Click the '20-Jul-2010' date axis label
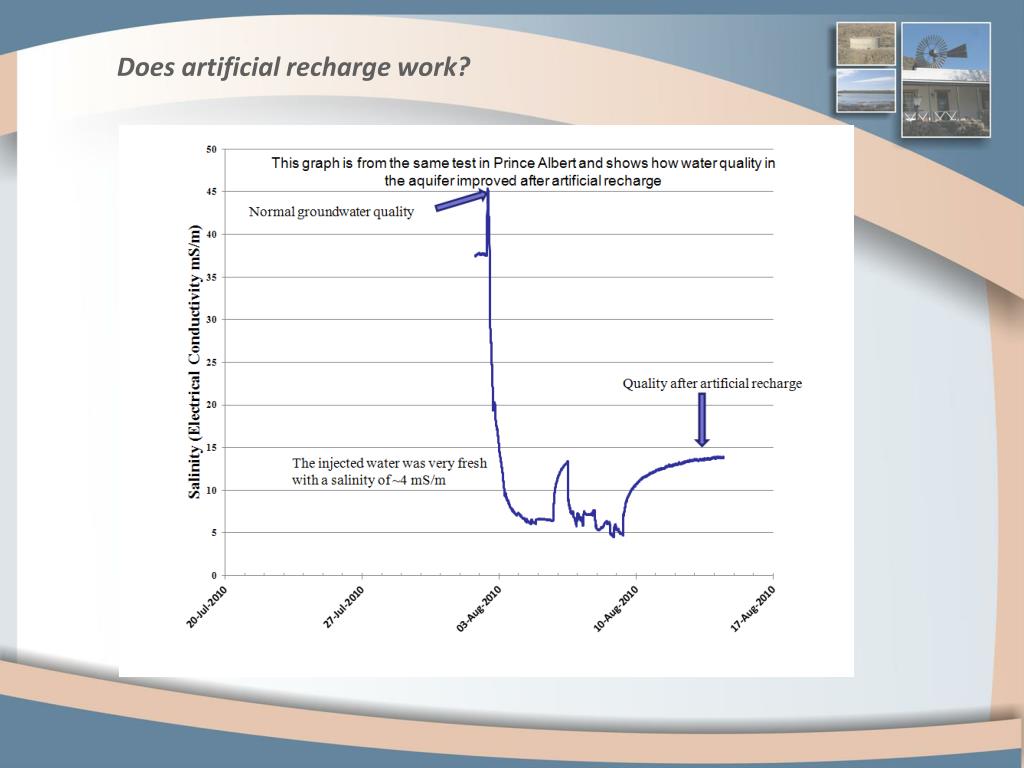1024x768 pixels. 206,607
